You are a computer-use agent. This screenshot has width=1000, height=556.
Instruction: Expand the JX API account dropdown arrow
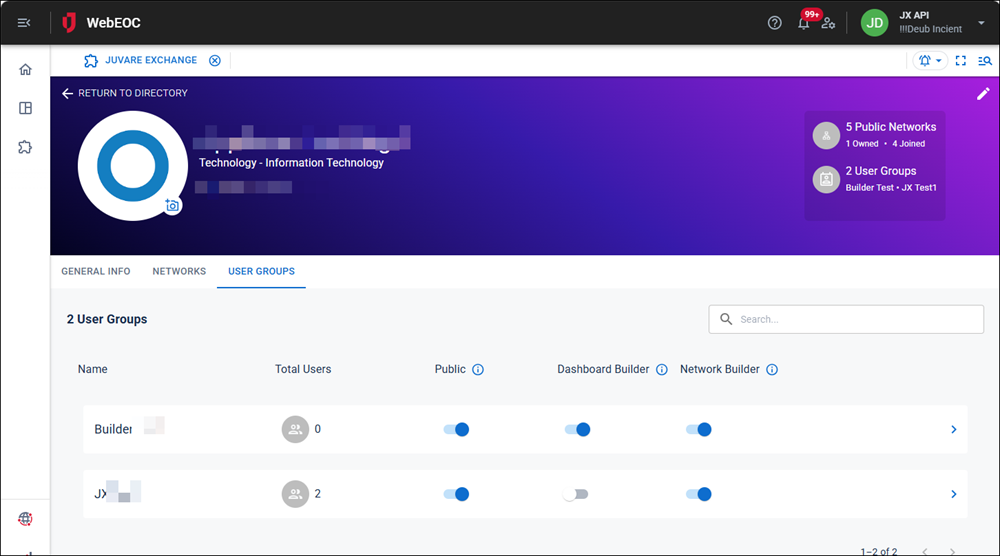(x=981, y=23)
